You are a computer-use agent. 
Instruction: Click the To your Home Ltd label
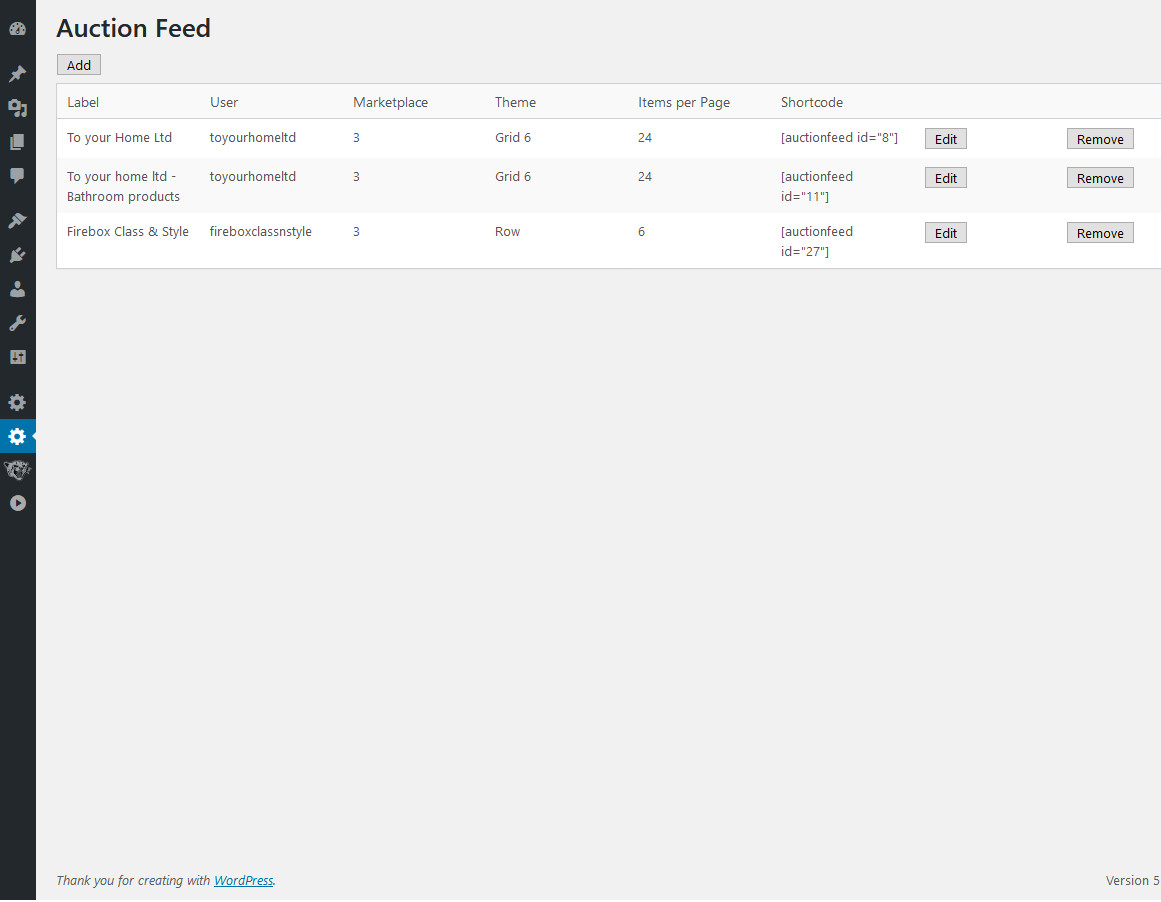(x=119, y=138)
